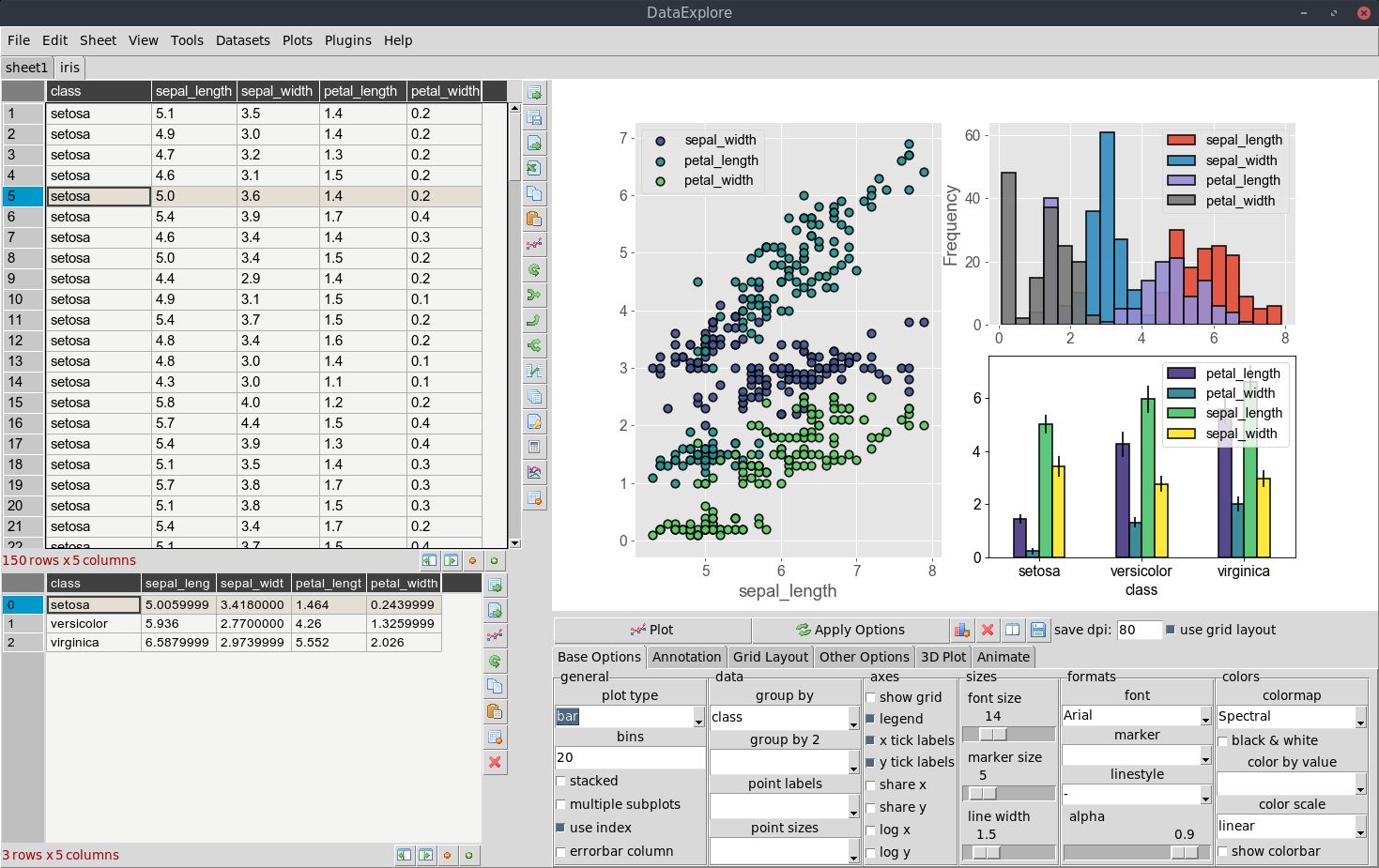Click the copy table icon in lower child toolbar
This screenshot has height=868, width=1379.
496,686
